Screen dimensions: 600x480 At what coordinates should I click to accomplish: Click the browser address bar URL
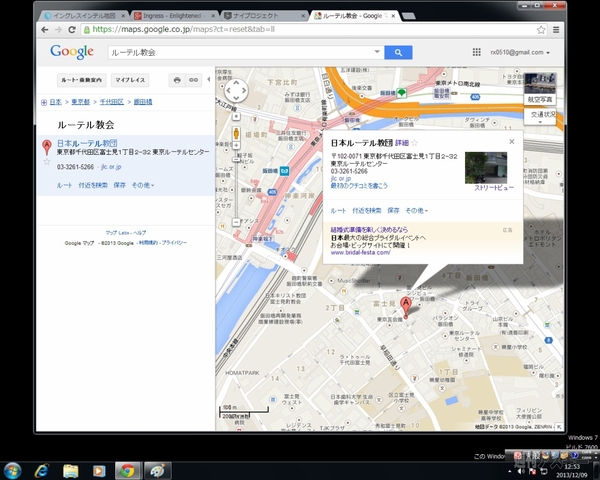(x=184, y=29)
